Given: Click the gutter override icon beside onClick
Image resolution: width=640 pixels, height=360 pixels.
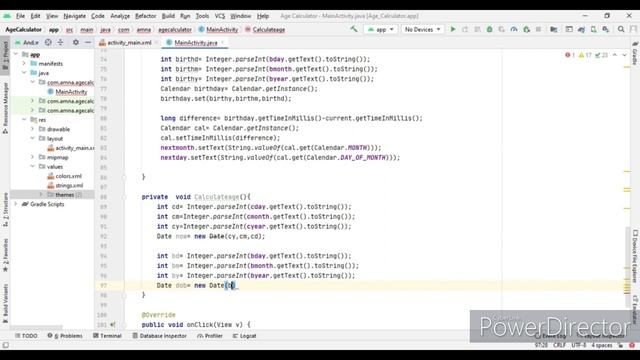Looking at the screenshot, I should [113, 325].
